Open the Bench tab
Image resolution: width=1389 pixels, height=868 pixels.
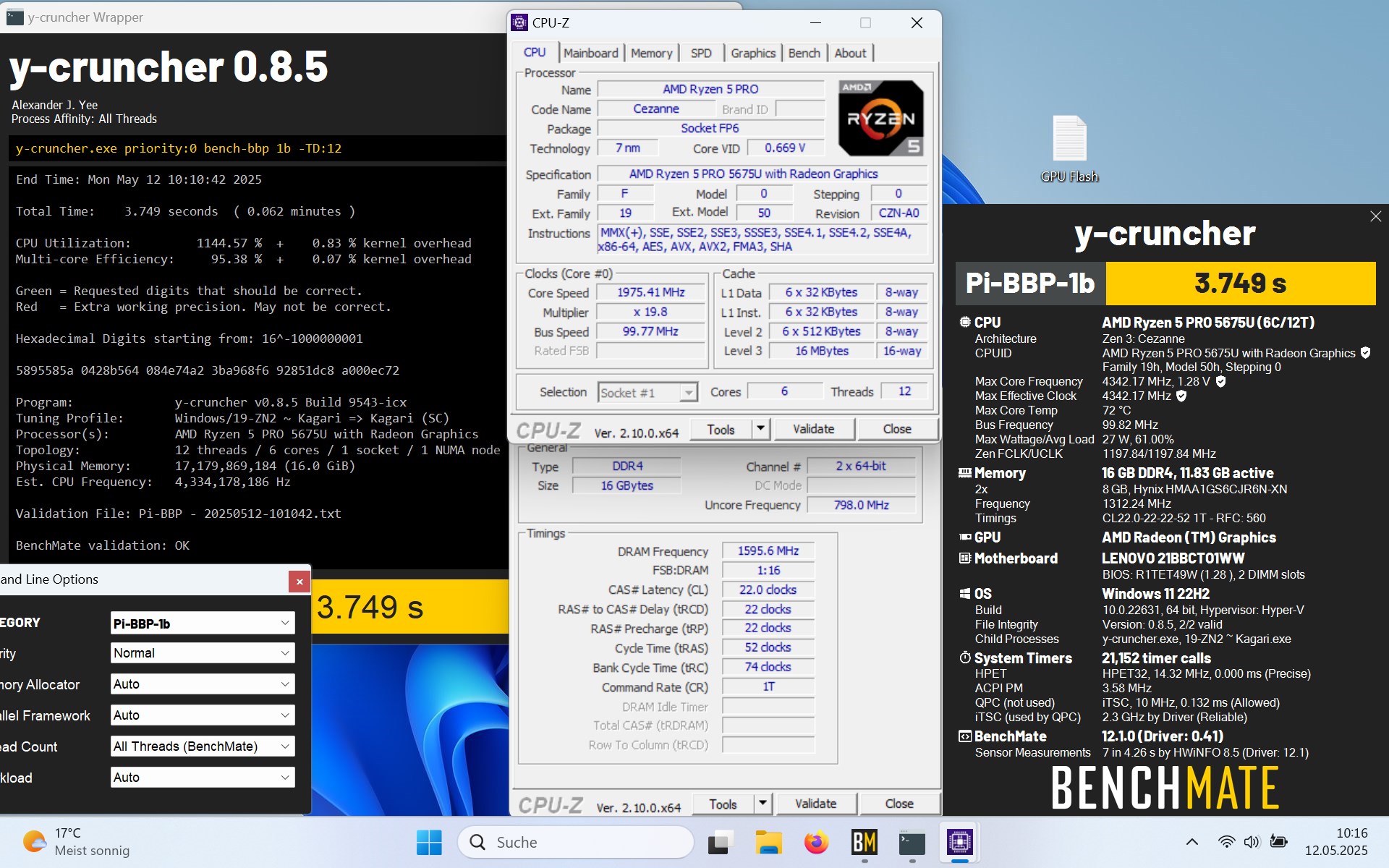coord(804,53)
